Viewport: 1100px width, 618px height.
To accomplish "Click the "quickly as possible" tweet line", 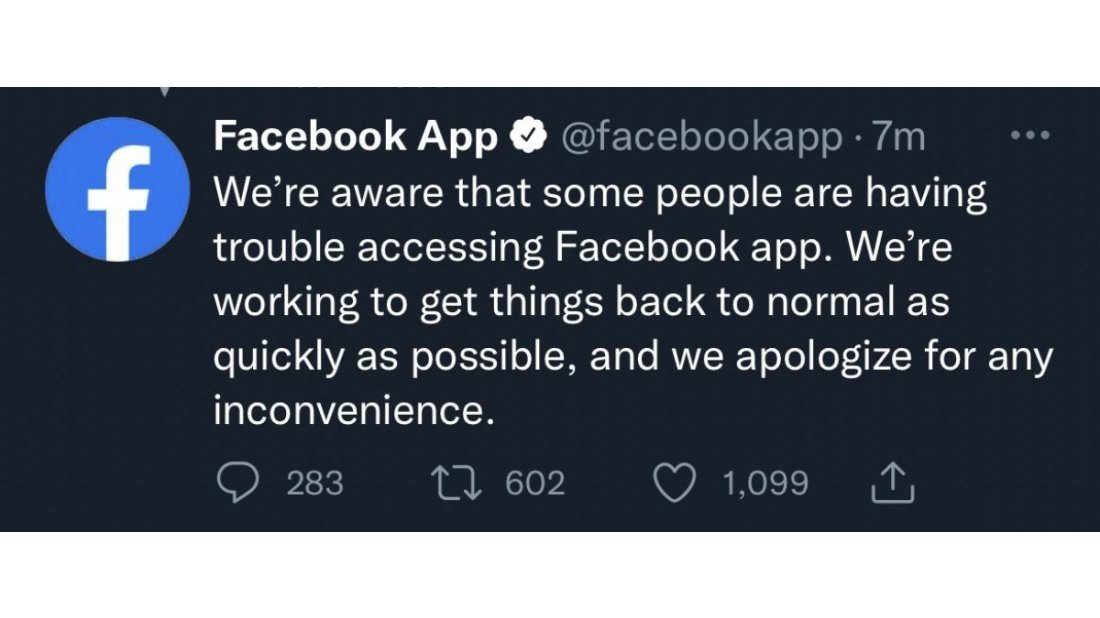I will [633, 357].
